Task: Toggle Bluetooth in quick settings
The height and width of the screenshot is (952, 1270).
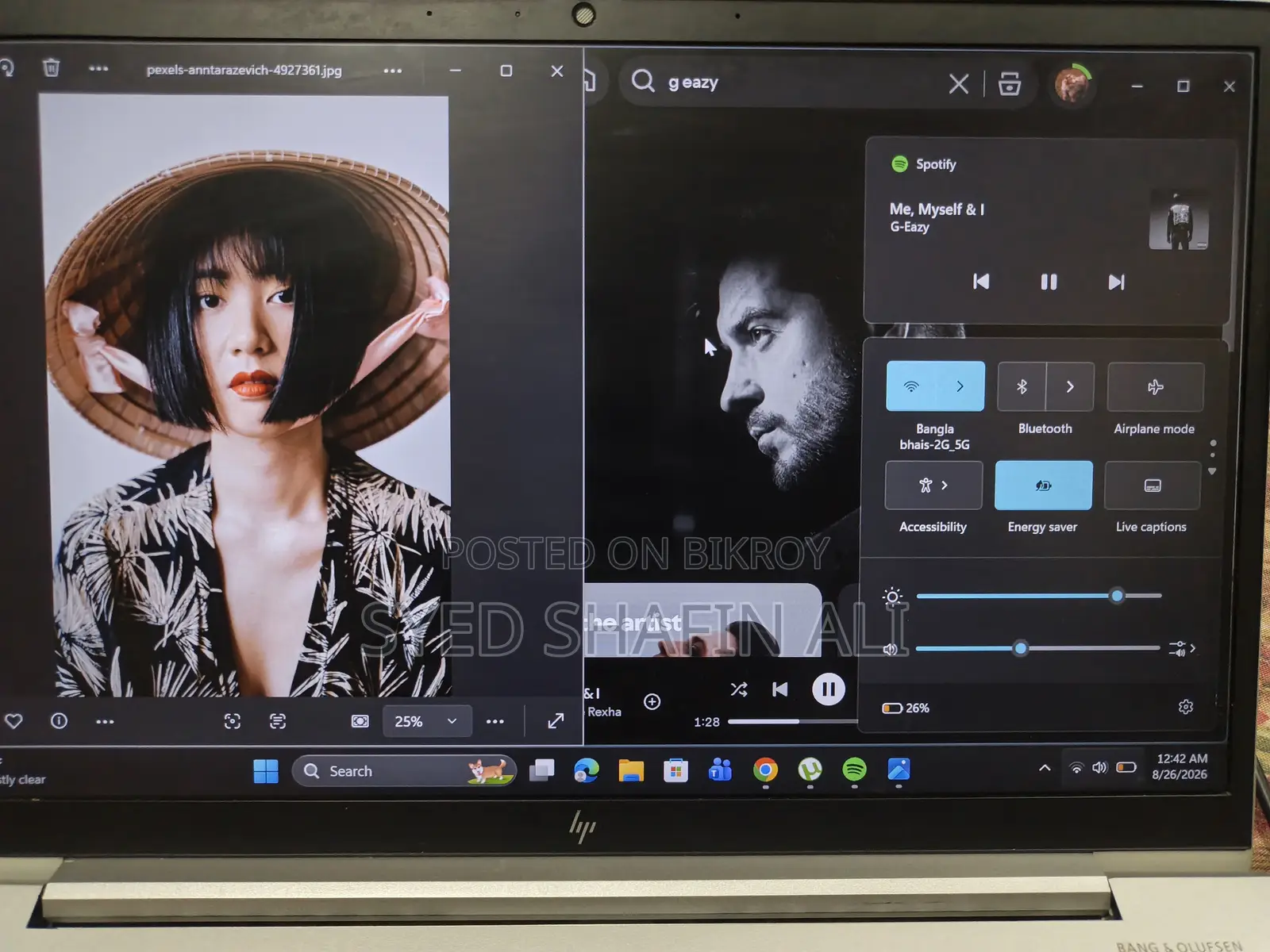Action: pyautogui.click(x=1022, y=386)
